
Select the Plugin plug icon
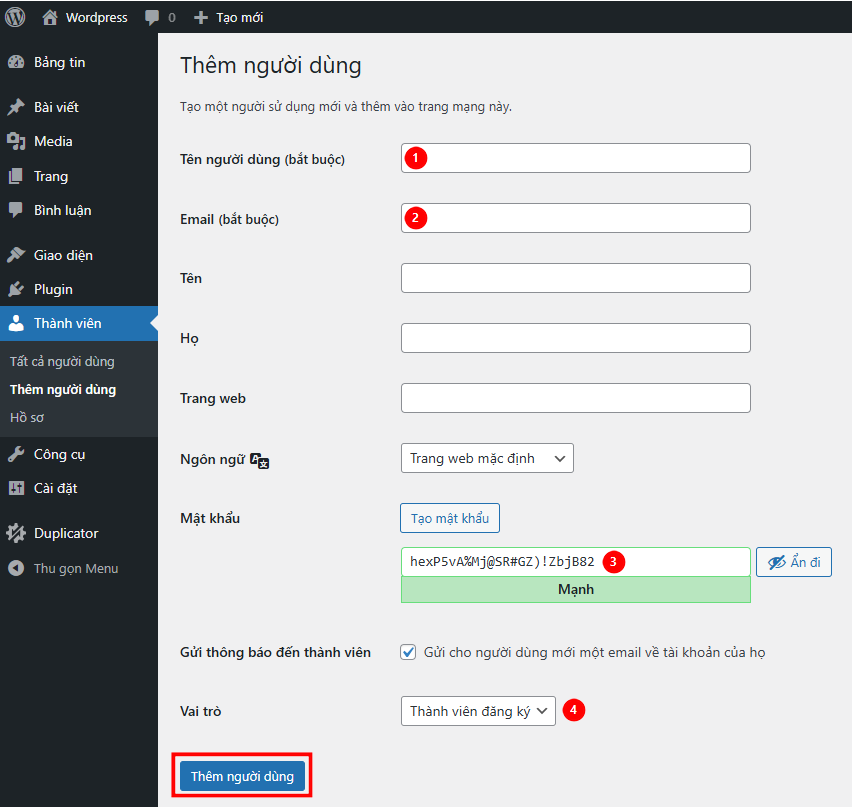[17, 289]
